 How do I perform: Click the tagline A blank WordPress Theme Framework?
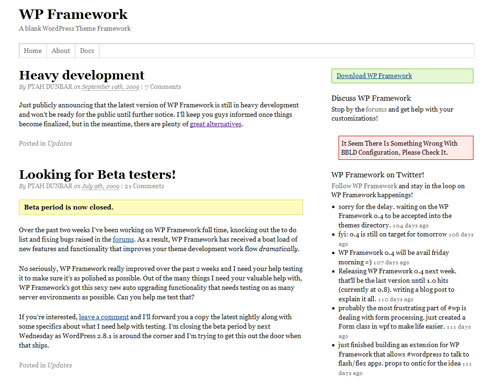[x=75, y=28]
